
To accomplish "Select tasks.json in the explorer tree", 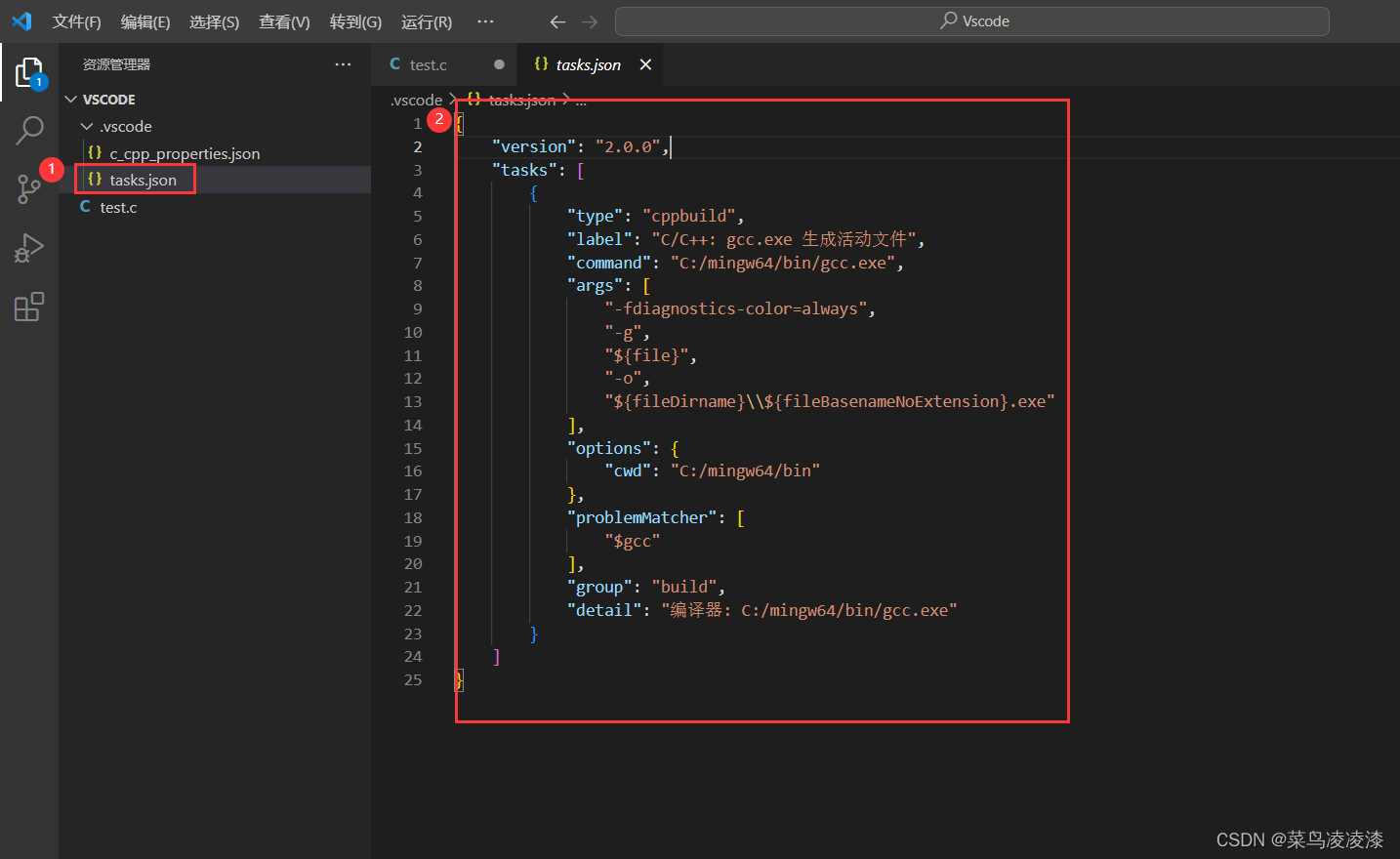I will (x=143, y=180).
